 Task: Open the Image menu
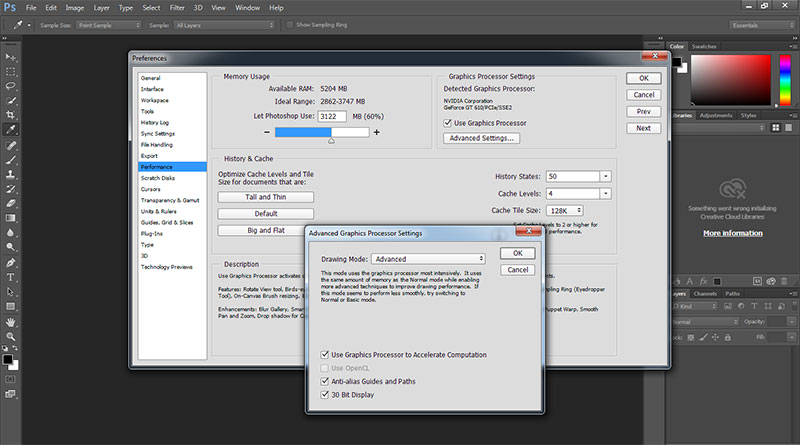click(x=74, y=8)
